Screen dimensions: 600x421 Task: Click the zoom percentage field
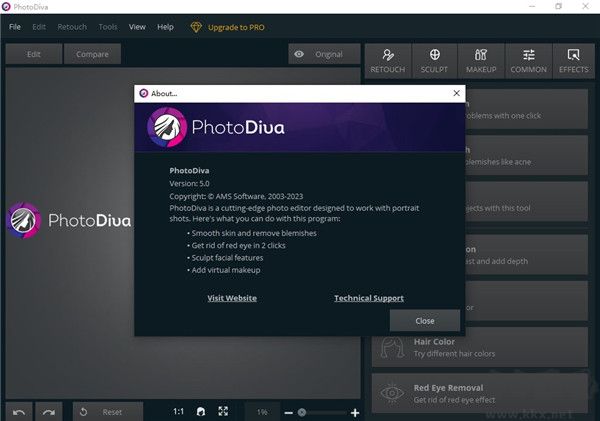click(x=262, y=412)
